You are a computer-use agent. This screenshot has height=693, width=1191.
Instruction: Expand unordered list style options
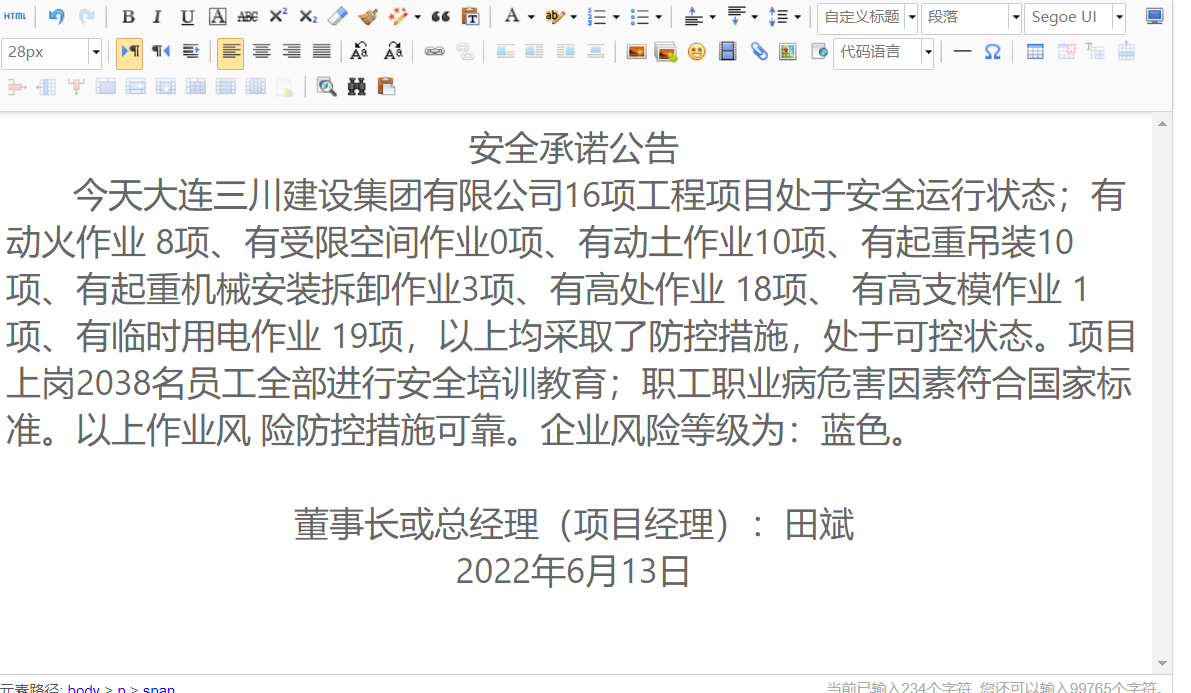pyautogui.click(x=659, y=17)
